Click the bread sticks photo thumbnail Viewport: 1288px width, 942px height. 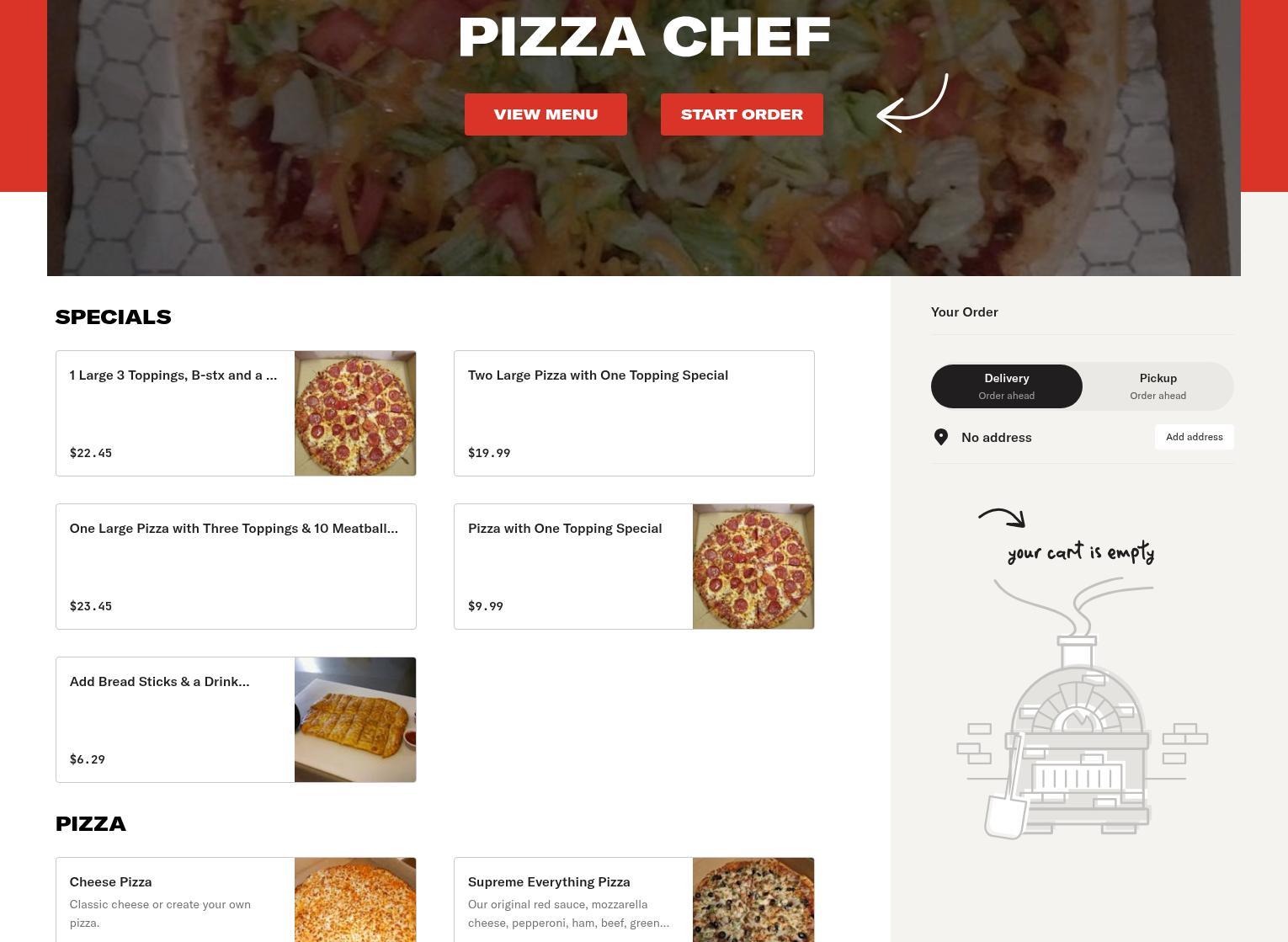(x=355, y=720)
